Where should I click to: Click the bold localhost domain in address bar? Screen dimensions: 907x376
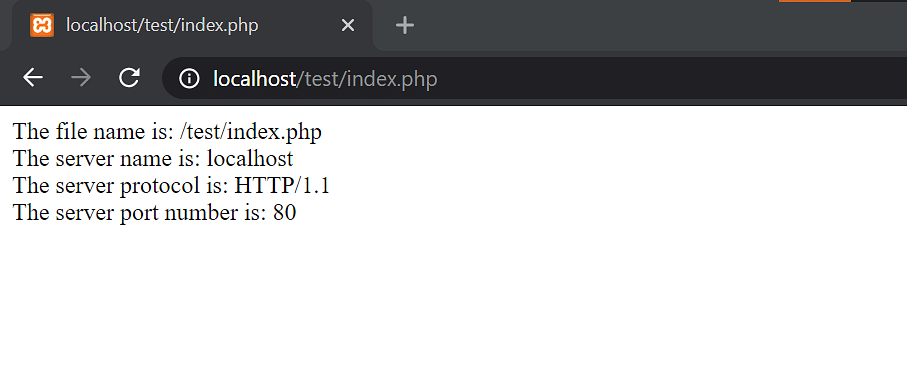(x=255, y=79)
